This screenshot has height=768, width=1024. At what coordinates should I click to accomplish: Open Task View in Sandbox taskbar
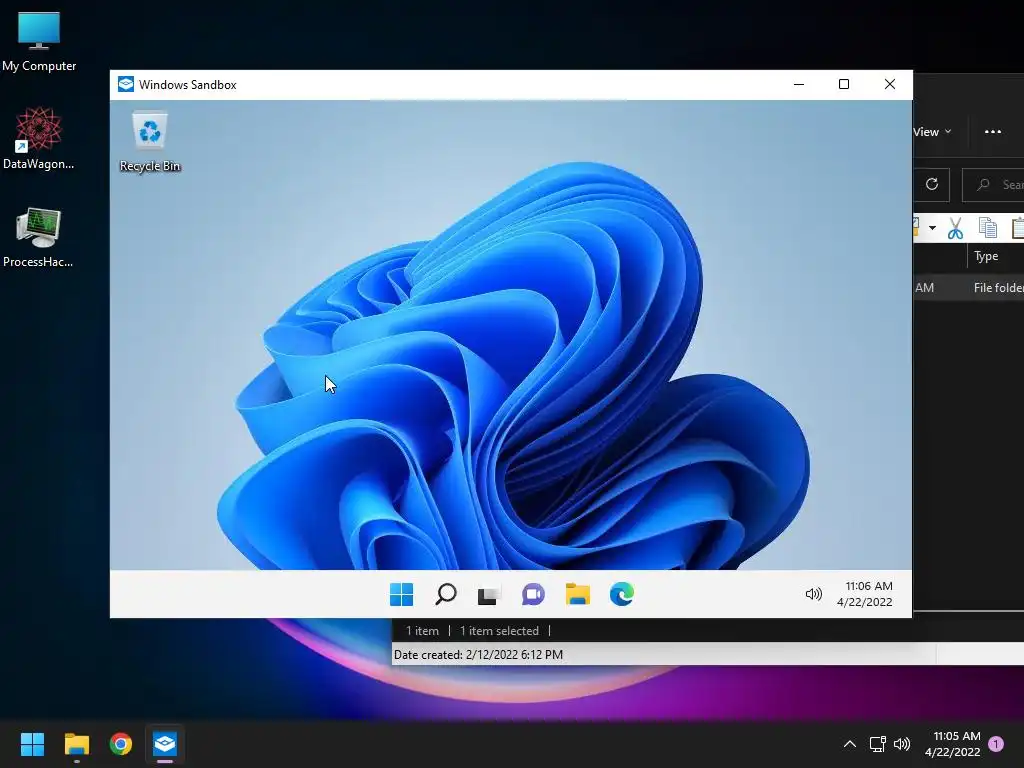pos(488,594)
